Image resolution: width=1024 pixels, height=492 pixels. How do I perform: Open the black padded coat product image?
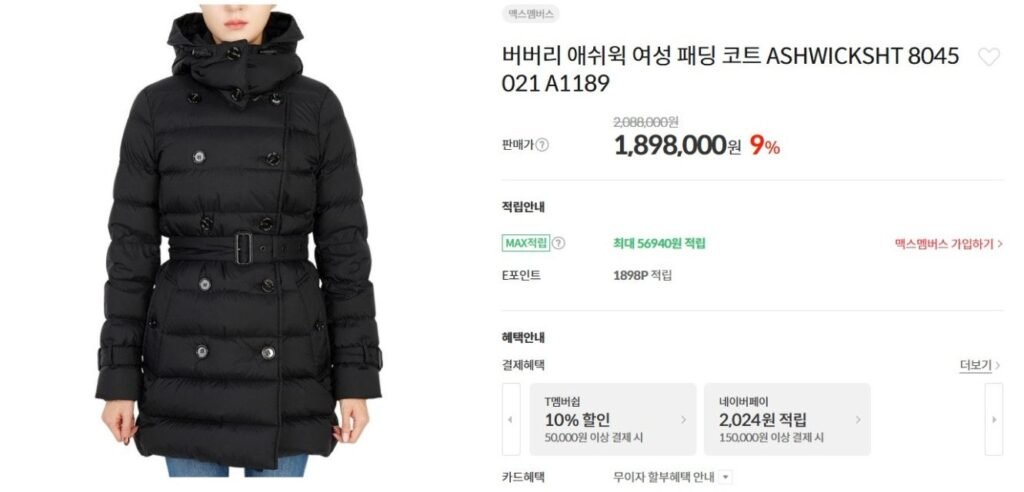tap(238, 242)
